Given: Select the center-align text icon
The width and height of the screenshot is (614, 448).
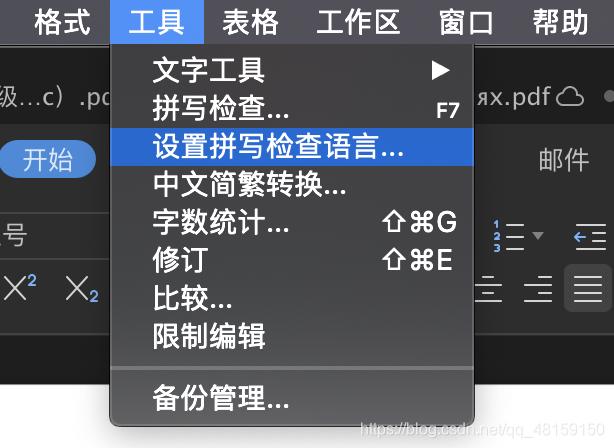Looking at the screenshot, I should pyautogui.click(x=488, y=289).
